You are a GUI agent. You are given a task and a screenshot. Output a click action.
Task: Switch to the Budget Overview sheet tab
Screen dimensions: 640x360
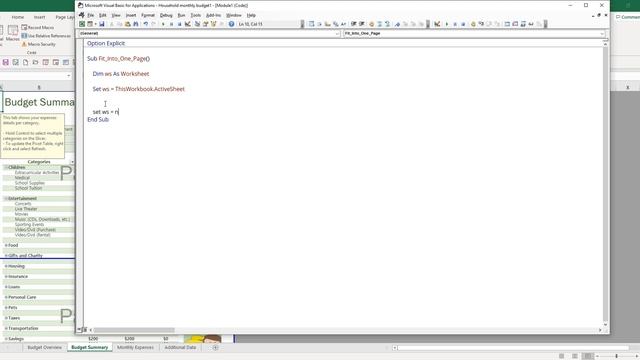[44, 347]
